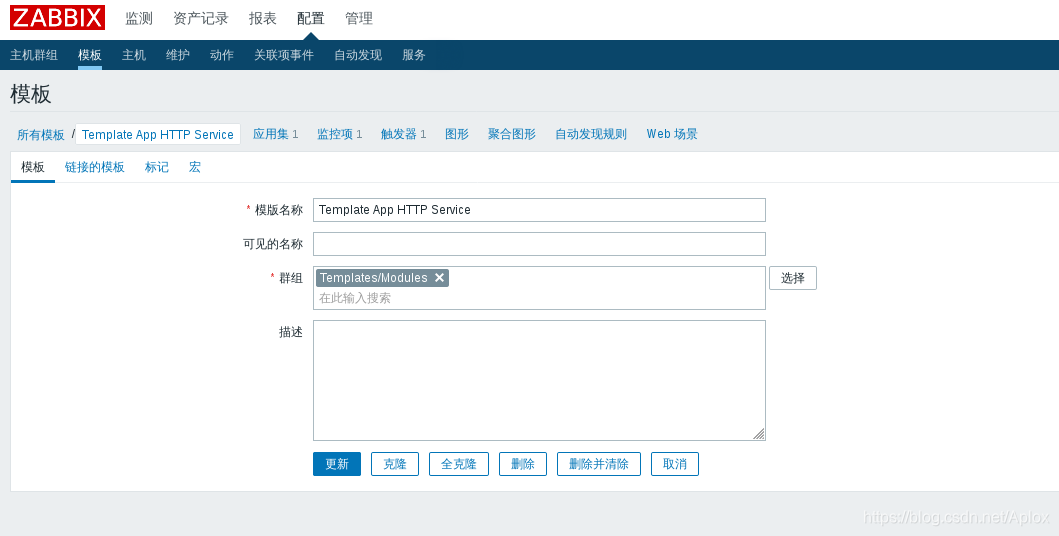1059x536 pixels.
Task: Open Template App HTTP Service breadcrumb
Action: 158,134
